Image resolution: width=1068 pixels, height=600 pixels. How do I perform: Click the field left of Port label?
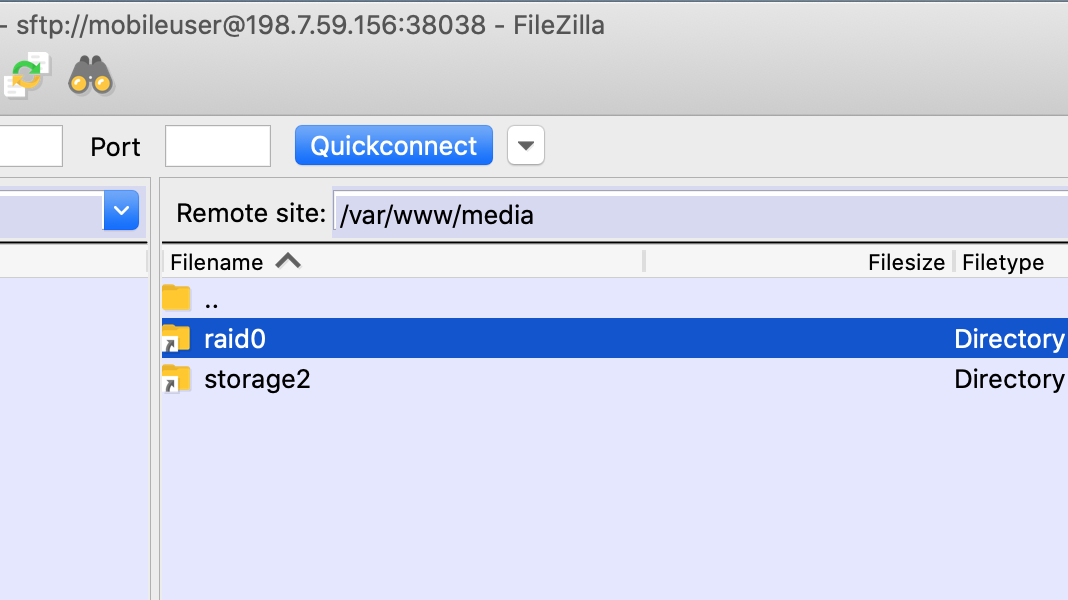30,146
